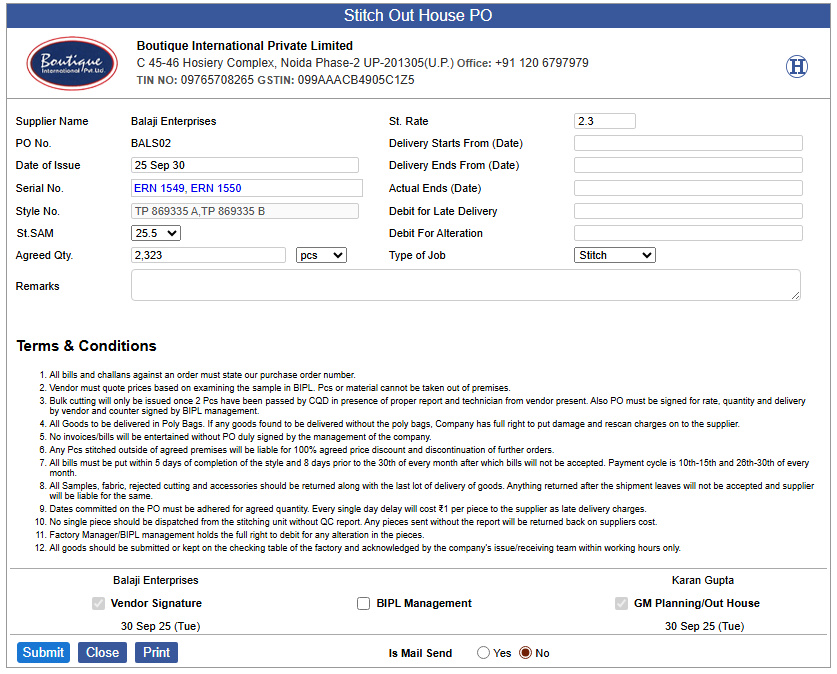Click the Print button
Screen dimensions: 837x674
pos(156,653)
